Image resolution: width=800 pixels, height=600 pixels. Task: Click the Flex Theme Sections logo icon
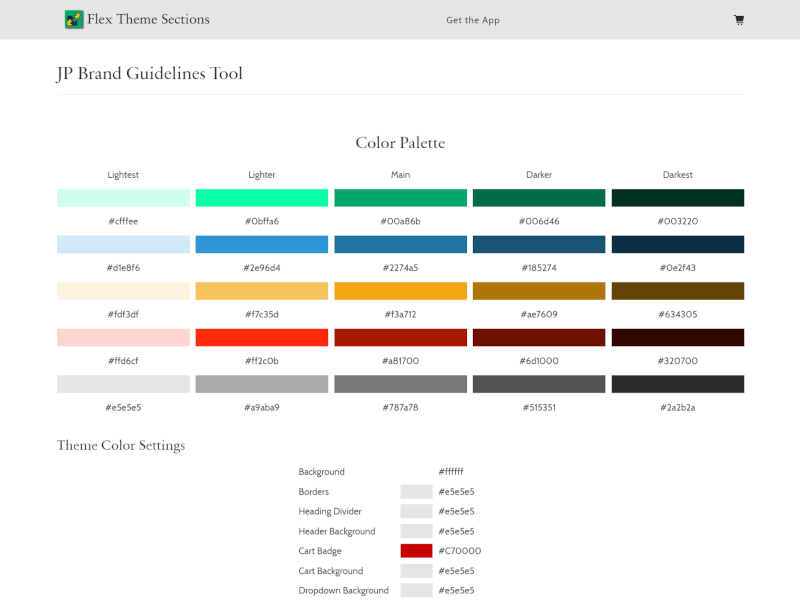tap(74, 19)
